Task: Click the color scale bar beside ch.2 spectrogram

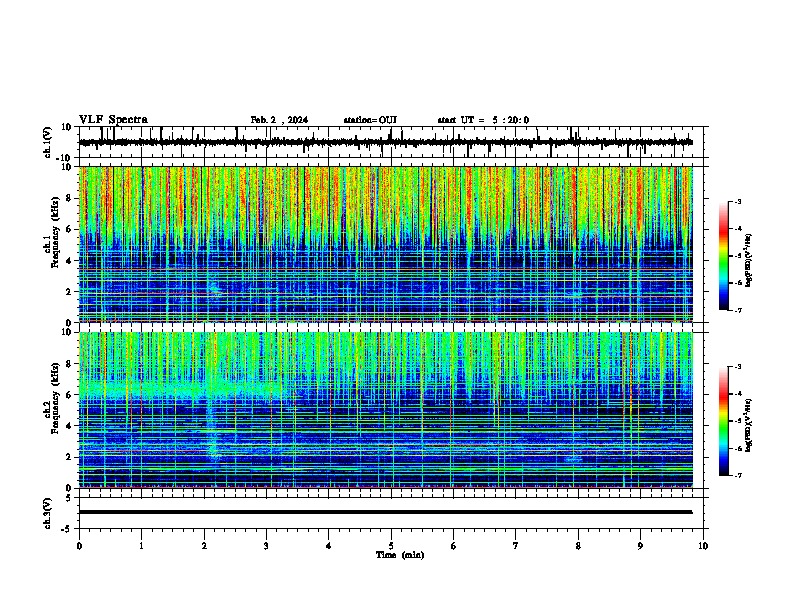Action: 724,421
